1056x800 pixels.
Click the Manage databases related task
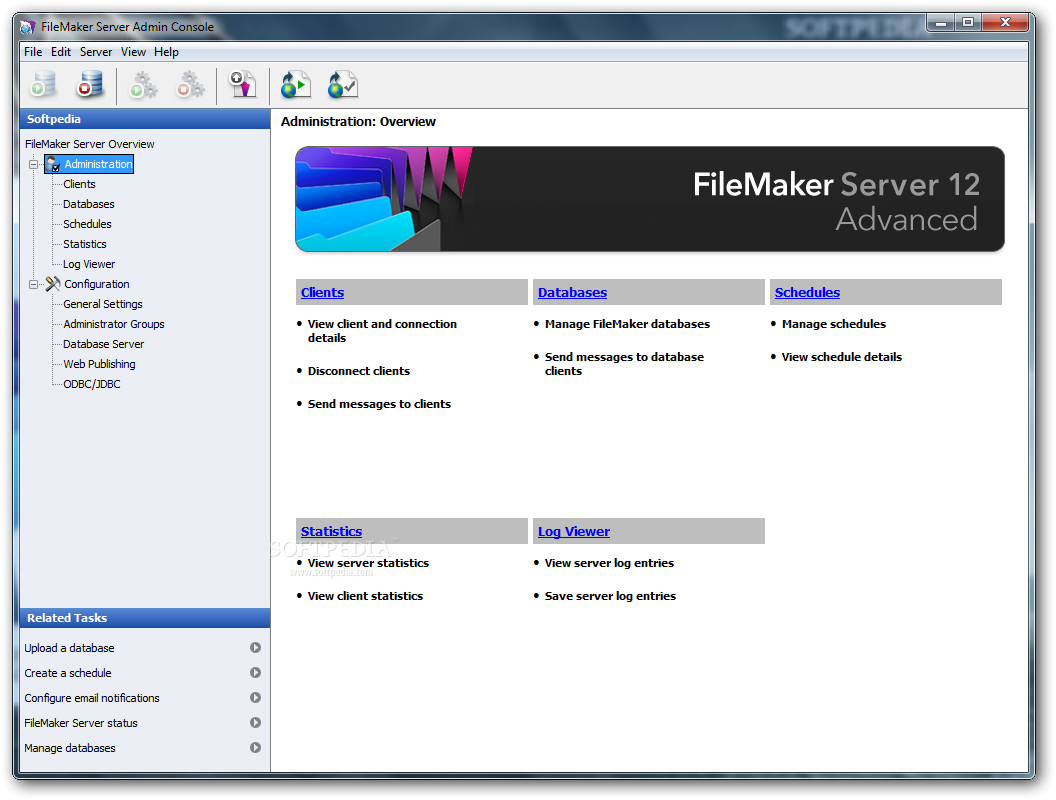pyautogui.click(x=70, y=747)
